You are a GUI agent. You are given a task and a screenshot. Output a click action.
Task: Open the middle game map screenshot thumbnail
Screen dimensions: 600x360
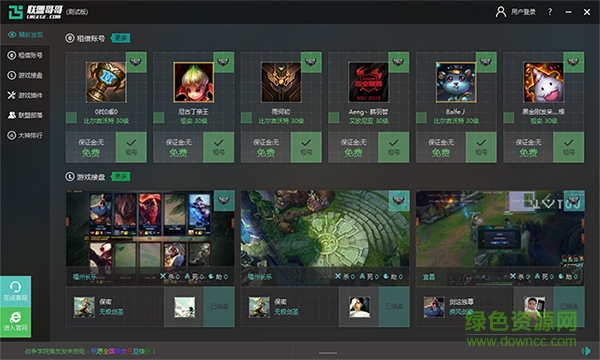point(325,228)
